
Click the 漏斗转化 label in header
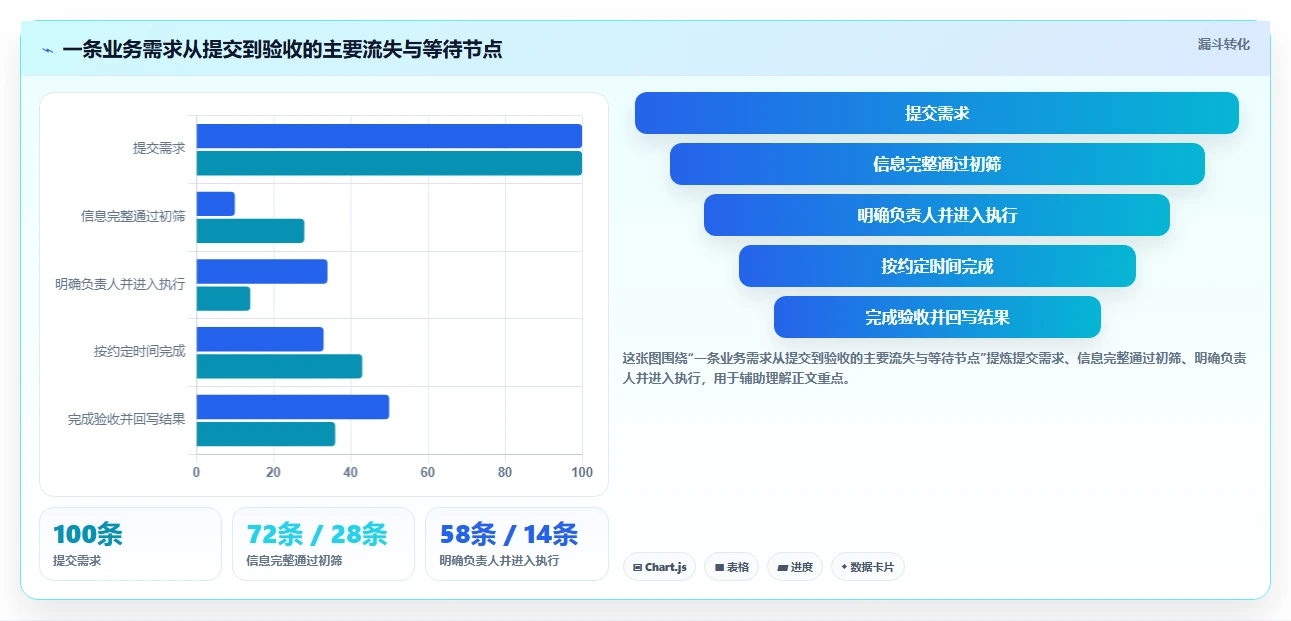coord(1223,44)
